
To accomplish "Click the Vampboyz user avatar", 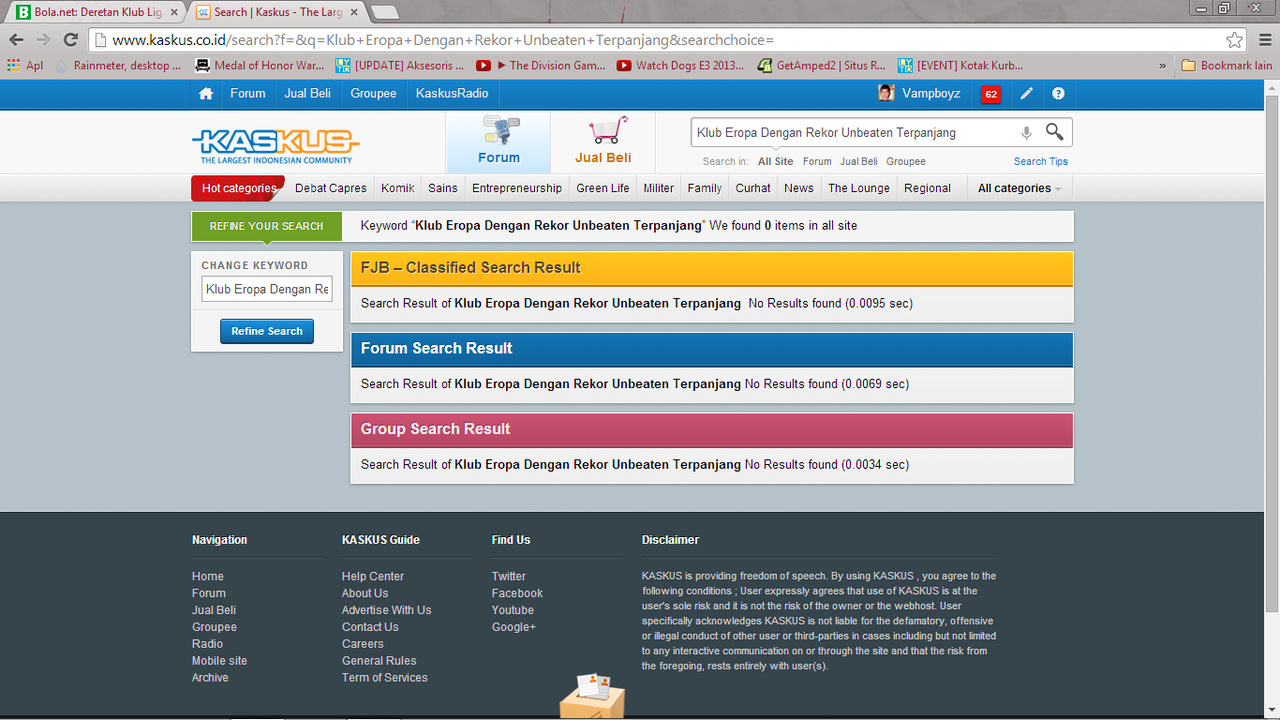I will [886, 93].
